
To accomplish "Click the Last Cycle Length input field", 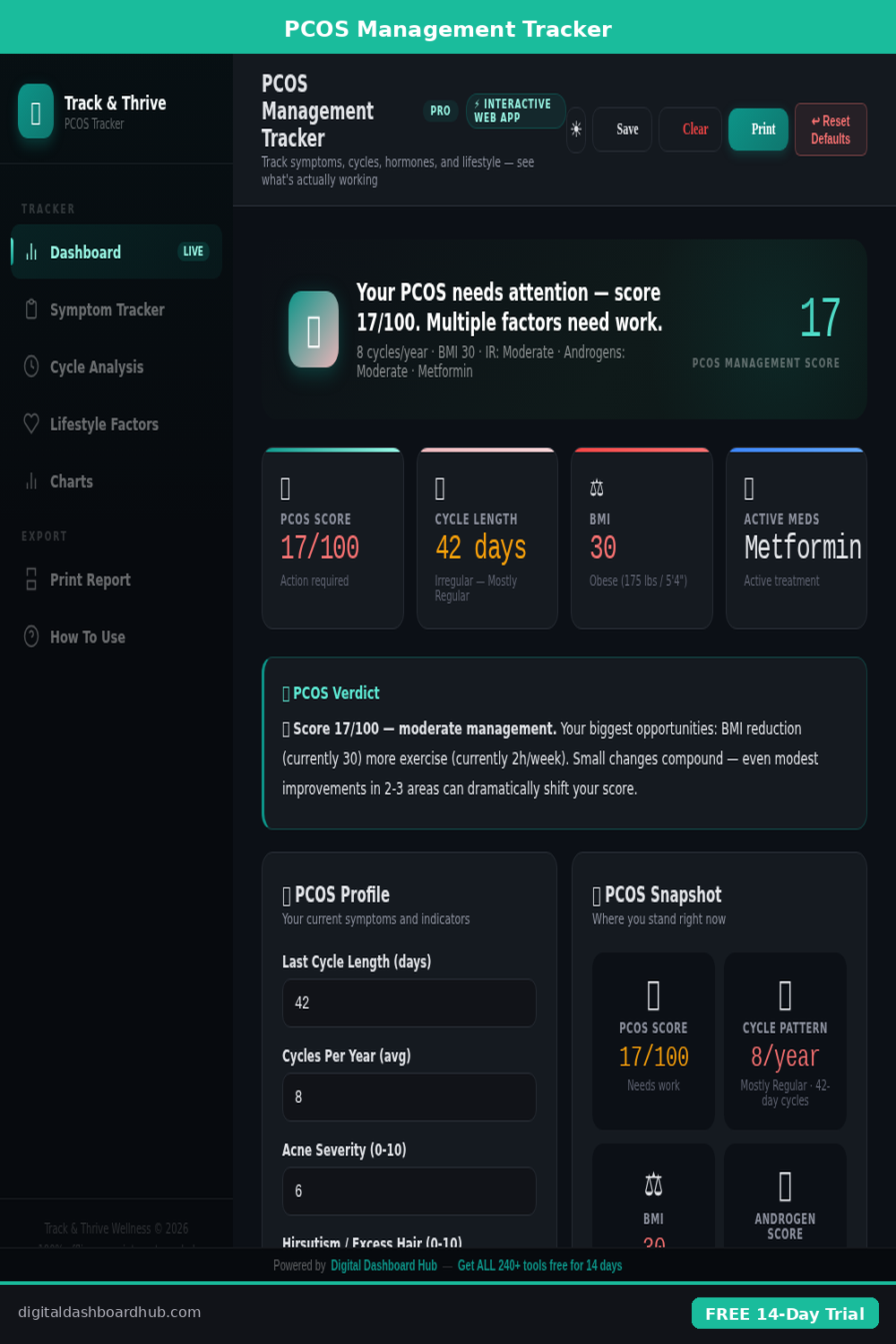I will click(409, 1003).
